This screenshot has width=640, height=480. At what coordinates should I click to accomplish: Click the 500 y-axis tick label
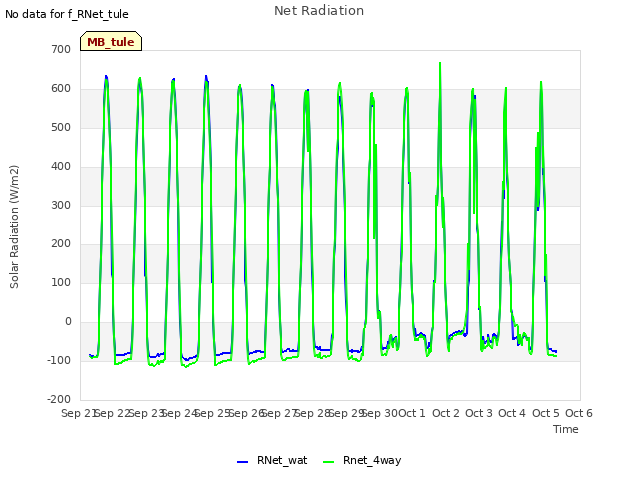[x=61, y=127]
